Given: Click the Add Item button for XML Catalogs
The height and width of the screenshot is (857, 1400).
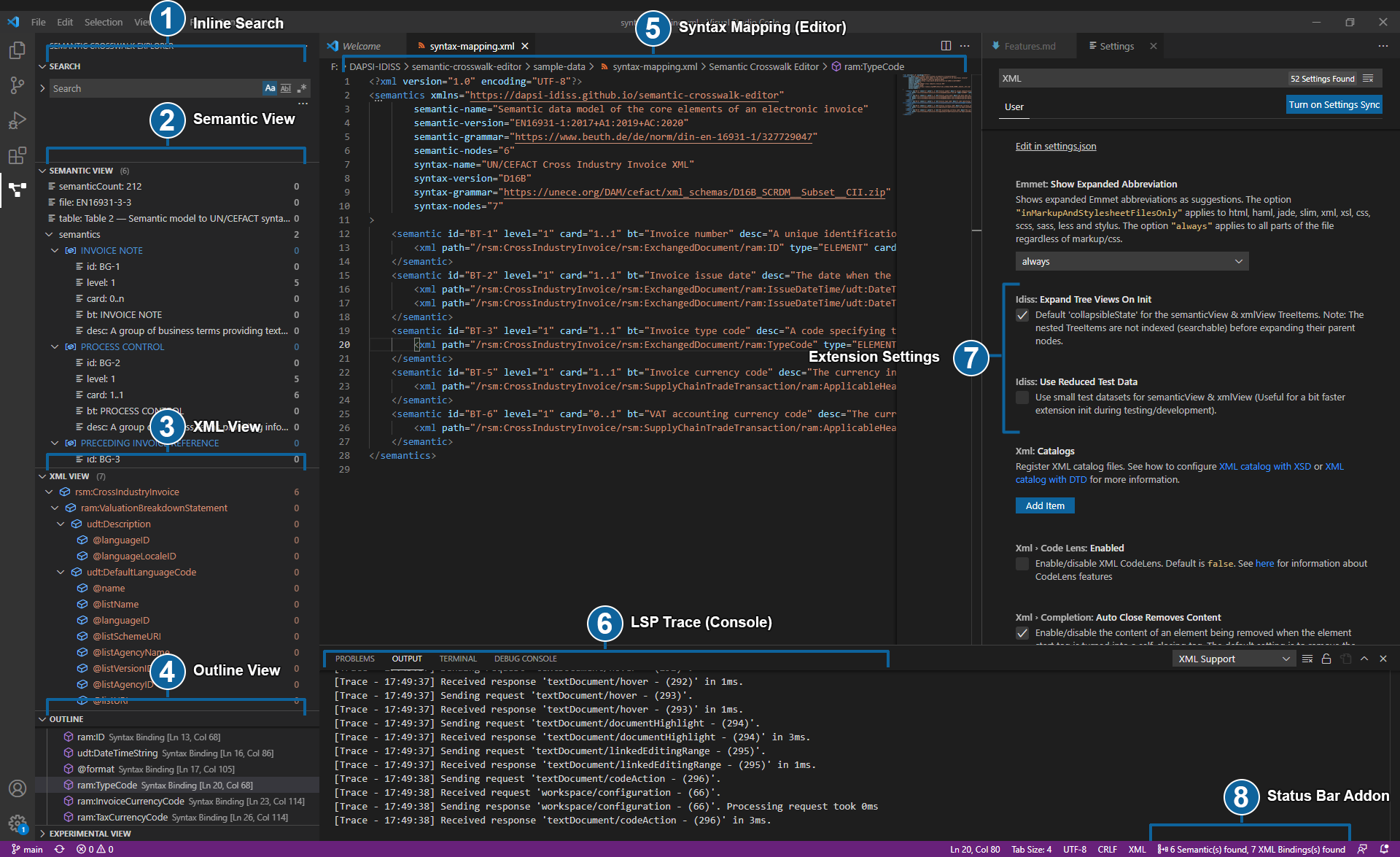Looking at the screenshot, I should pos(1043,505).
